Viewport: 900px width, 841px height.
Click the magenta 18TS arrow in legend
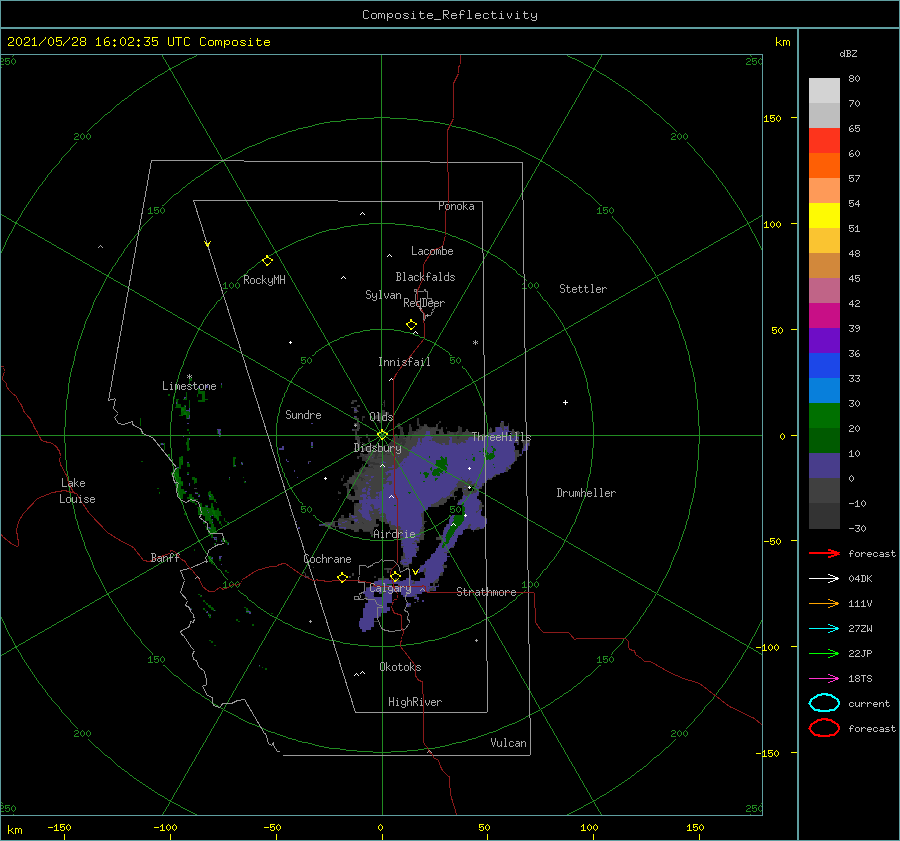pyautogui.click(x=824, y=679)
